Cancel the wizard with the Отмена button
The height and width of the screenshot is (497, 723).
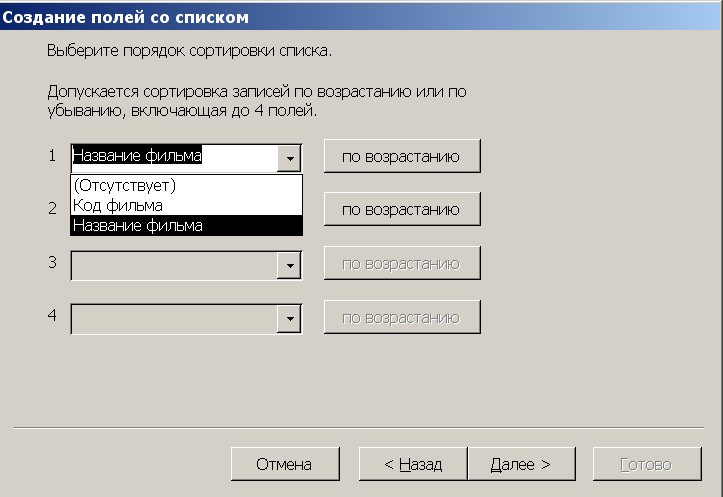[x=285, y=464]
